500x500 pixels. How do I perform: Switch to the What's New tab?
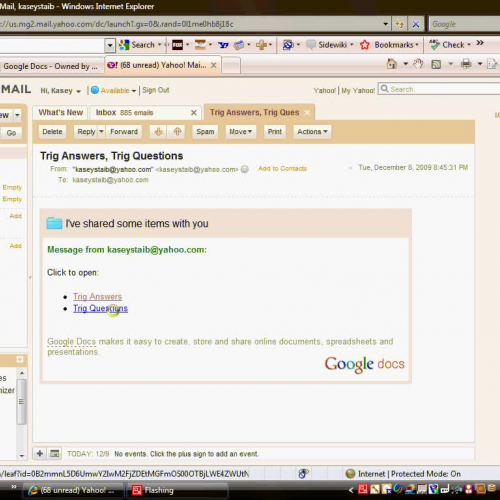[x=60, y=113]
